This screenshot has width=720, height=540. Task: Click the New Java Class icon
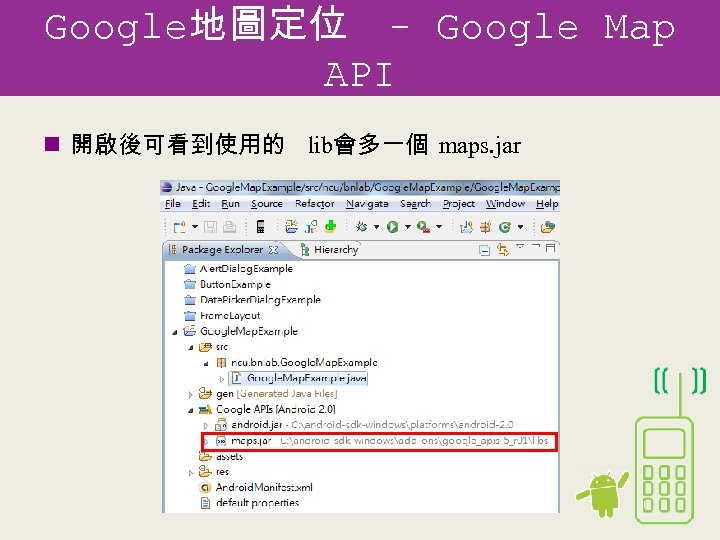click(x=505, y=227)
